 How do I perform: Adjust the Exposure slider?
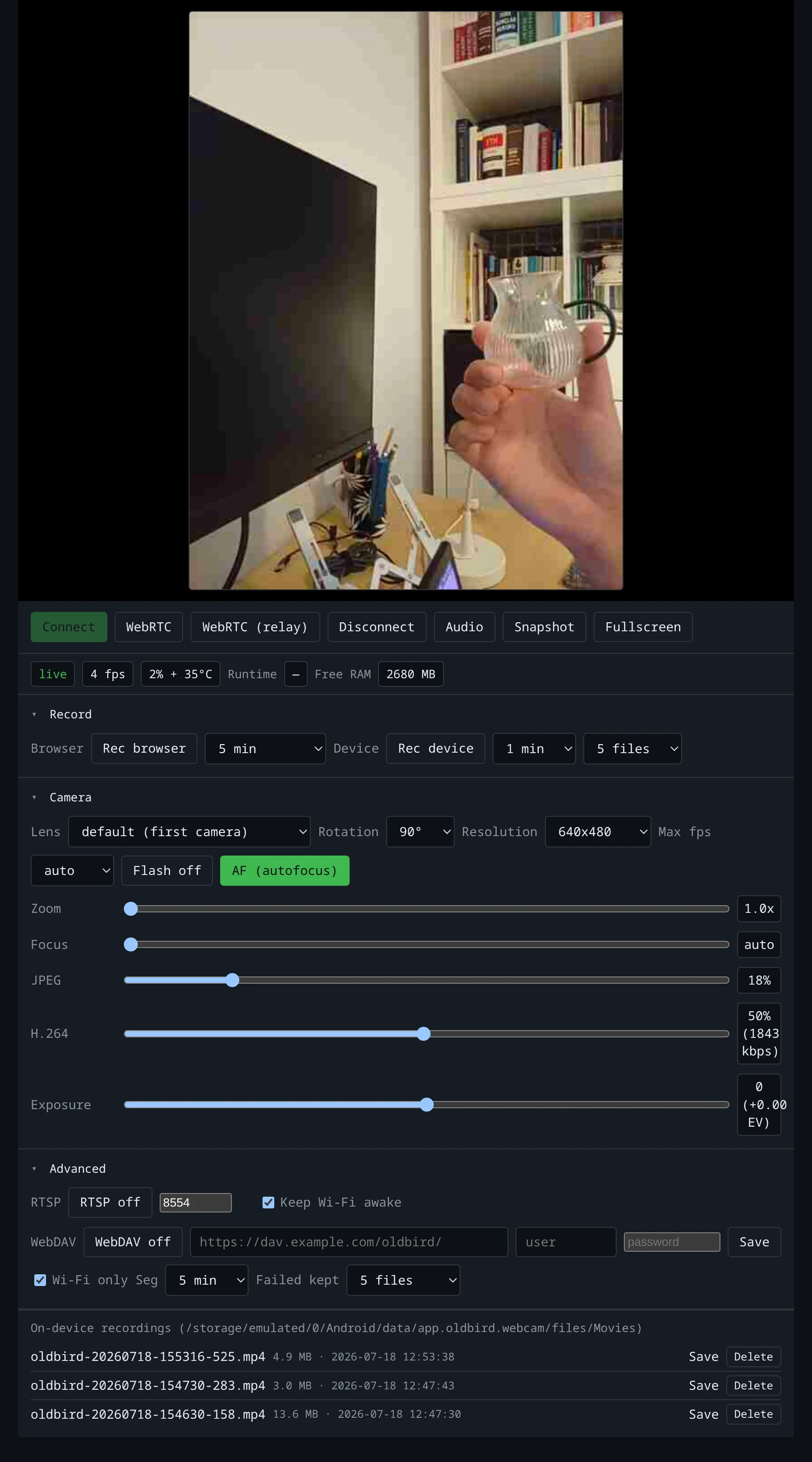(426, 1105)
